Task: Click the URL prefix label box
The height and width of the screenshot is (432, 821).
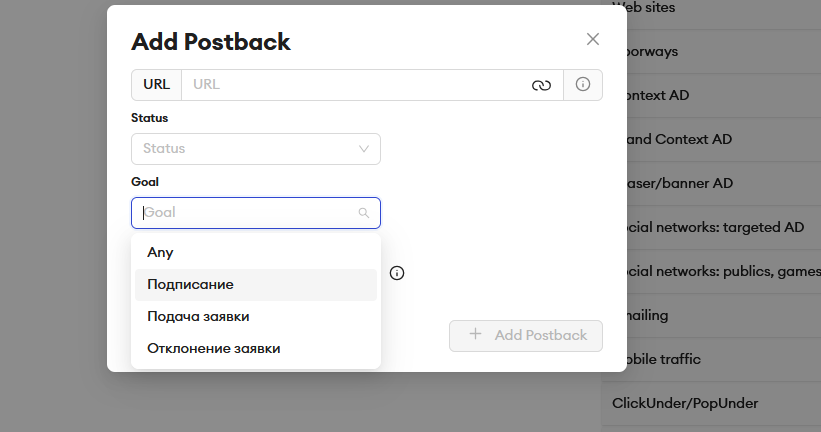Action: tap(157, 85)
